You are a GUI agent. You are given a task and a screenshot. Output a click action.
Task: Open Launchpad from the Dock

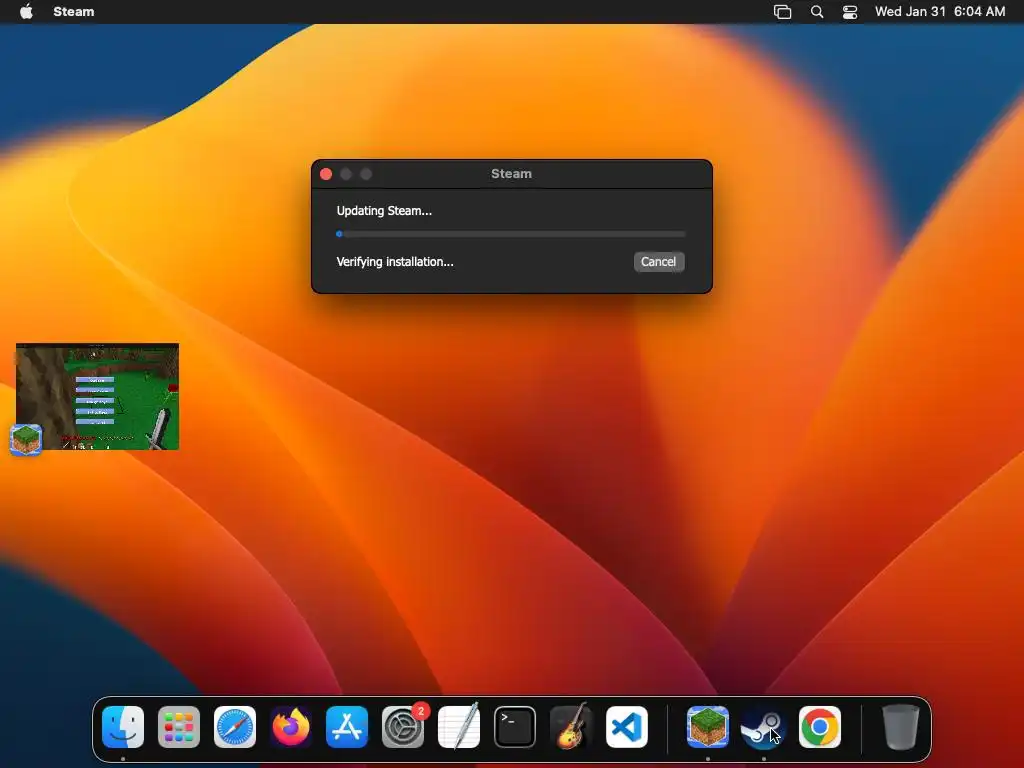[179, 727]
